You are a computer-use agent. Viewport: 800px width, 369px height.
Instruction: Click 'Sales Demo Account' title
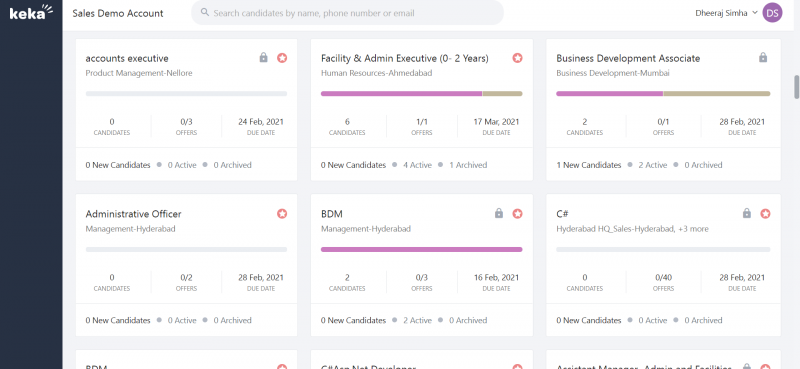(118, 13)
